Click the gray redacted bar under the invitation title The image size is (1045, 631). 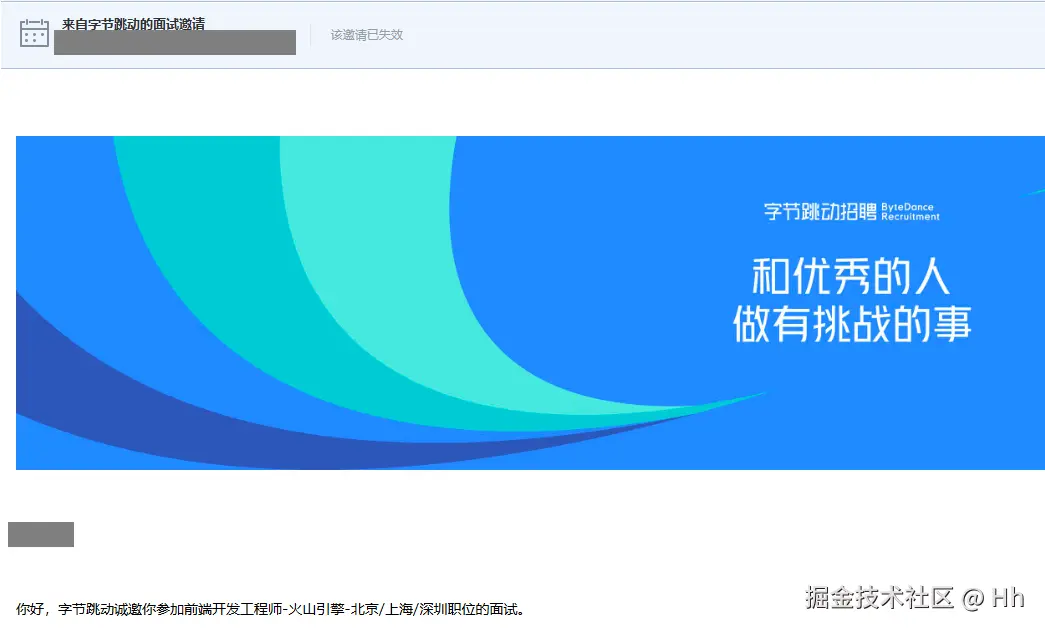175,43
